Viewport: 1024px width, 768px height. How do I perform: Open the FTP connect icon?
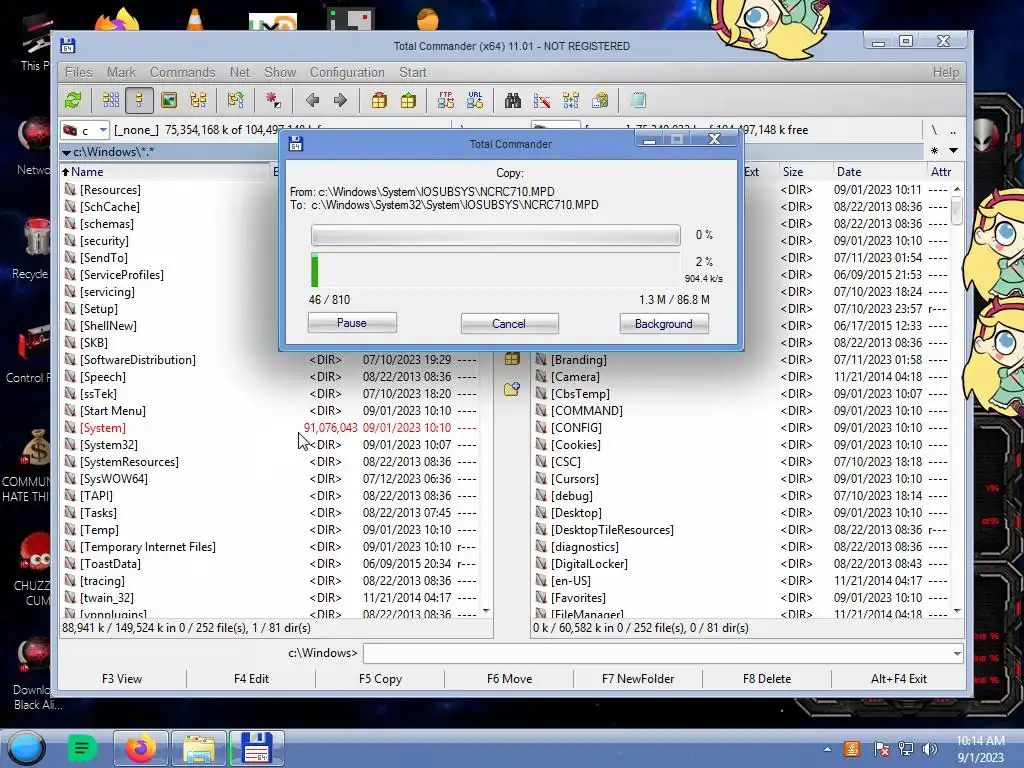(446, 100)
